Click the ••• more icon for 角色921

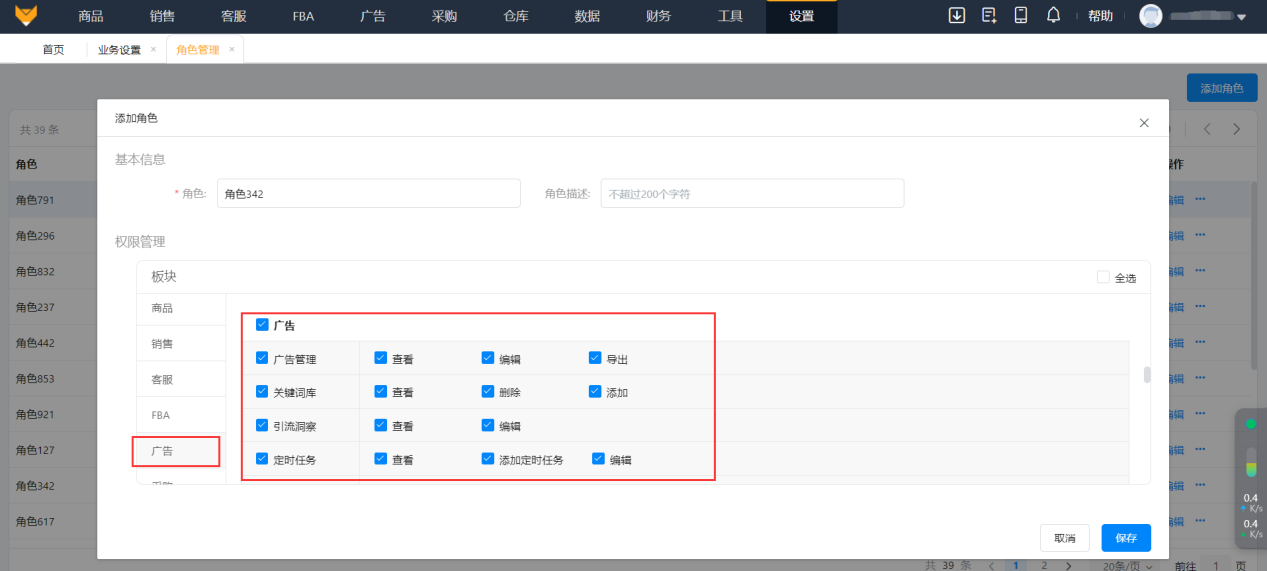point(1200,414)
